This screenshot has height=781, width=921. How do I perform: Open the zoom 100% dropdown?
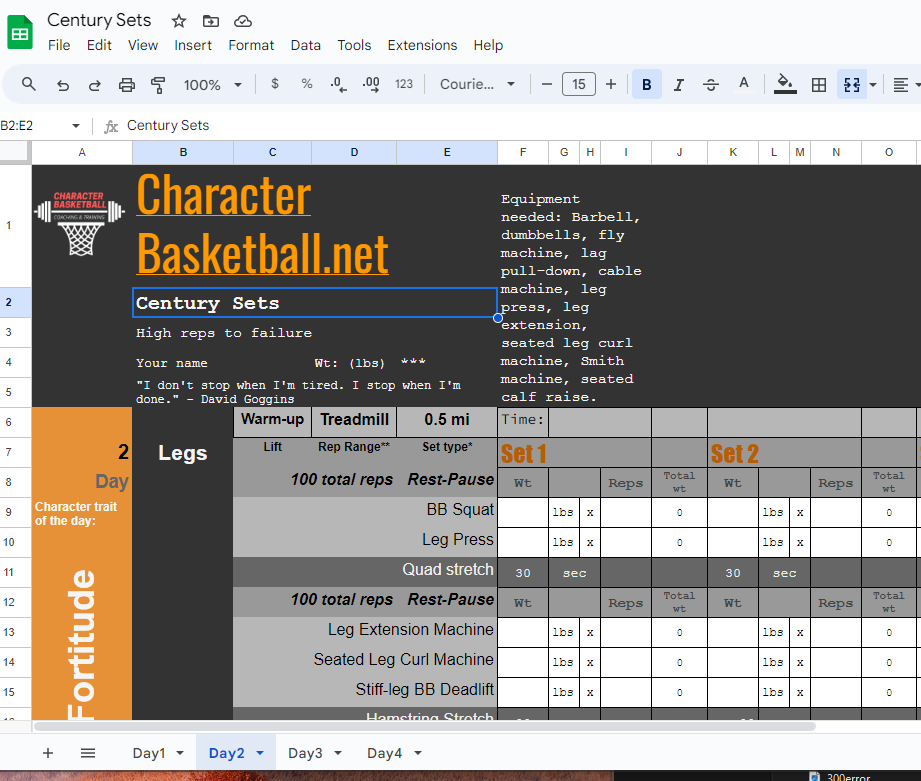pos(212,85)
